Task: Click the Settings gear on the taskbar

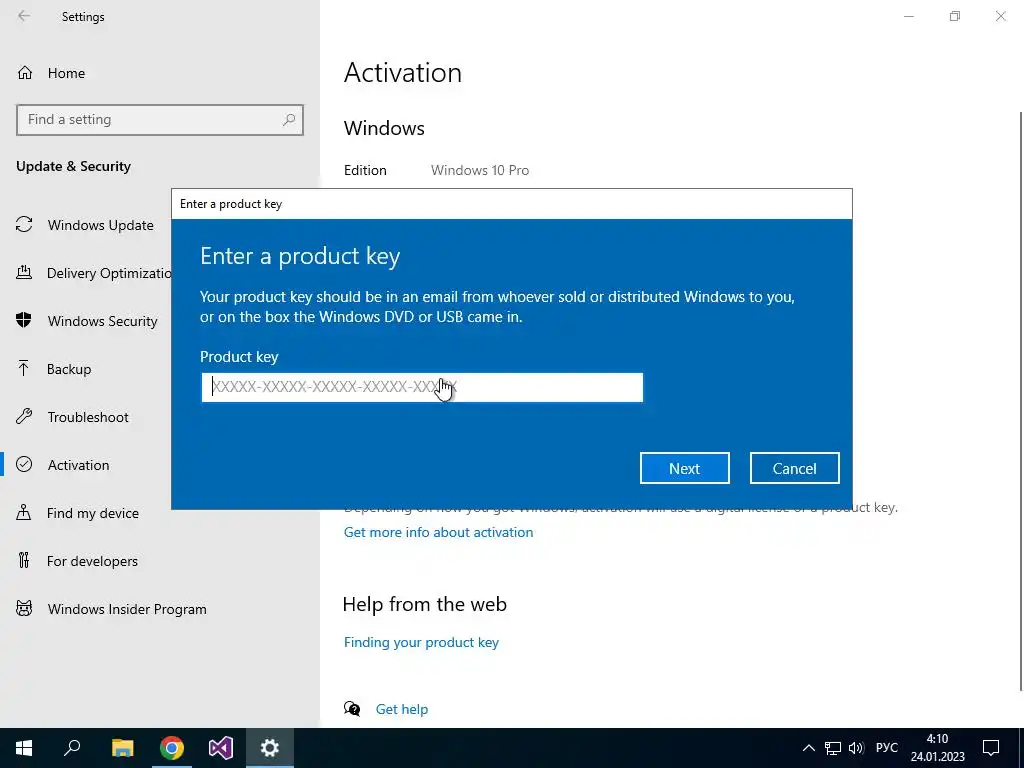Action: pyautogui.click(x=270, y=748)
